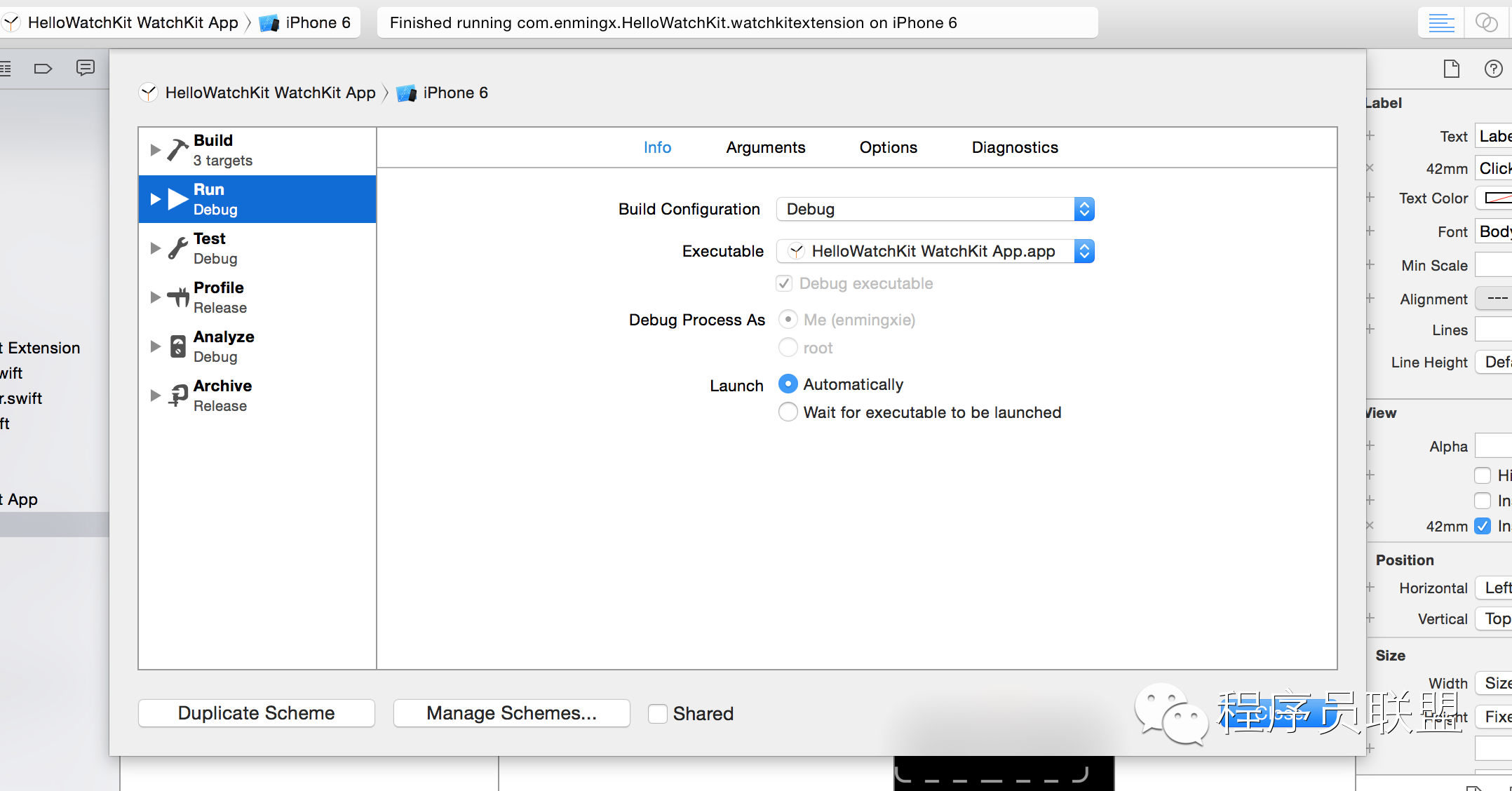Screen dimensions: 1512x791
Task: Click the Min Scale field
Action: click(x=1494, y=265)
